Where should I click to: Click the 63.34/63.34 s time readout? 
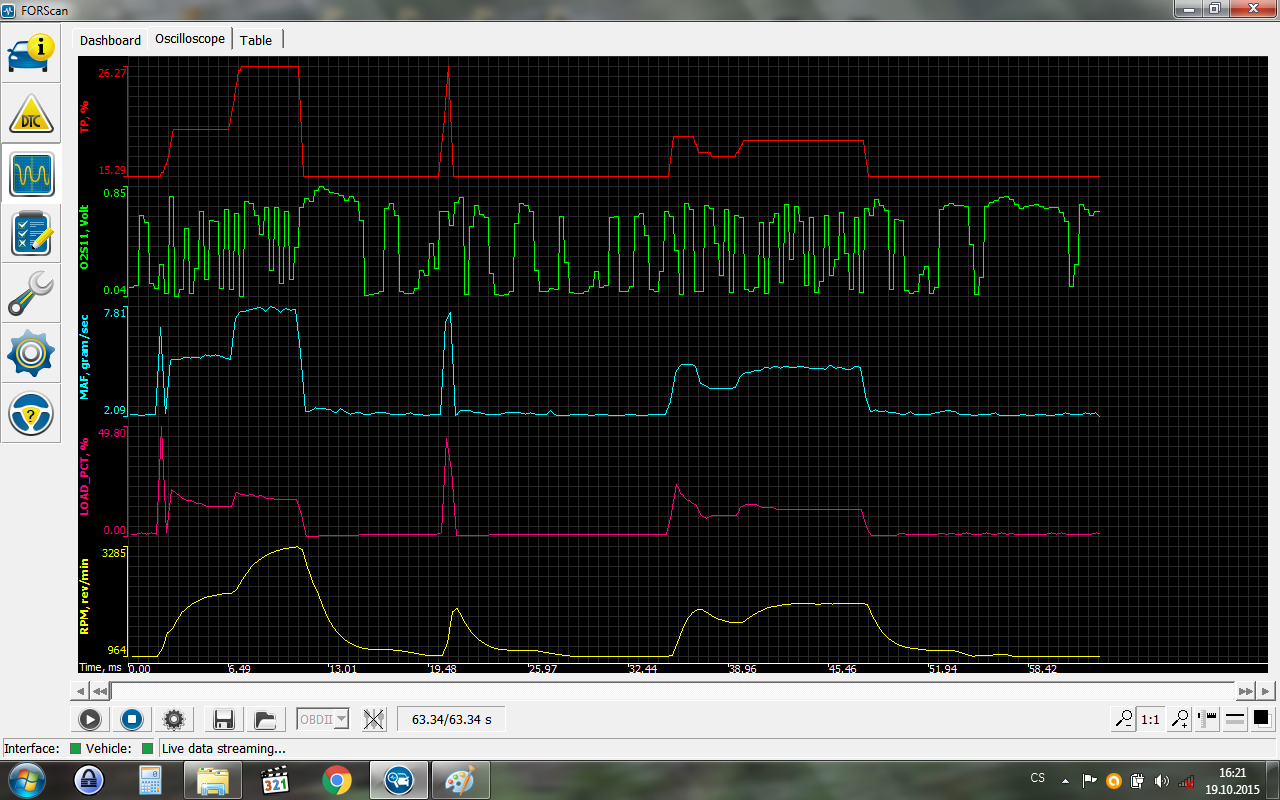(451, 718)
